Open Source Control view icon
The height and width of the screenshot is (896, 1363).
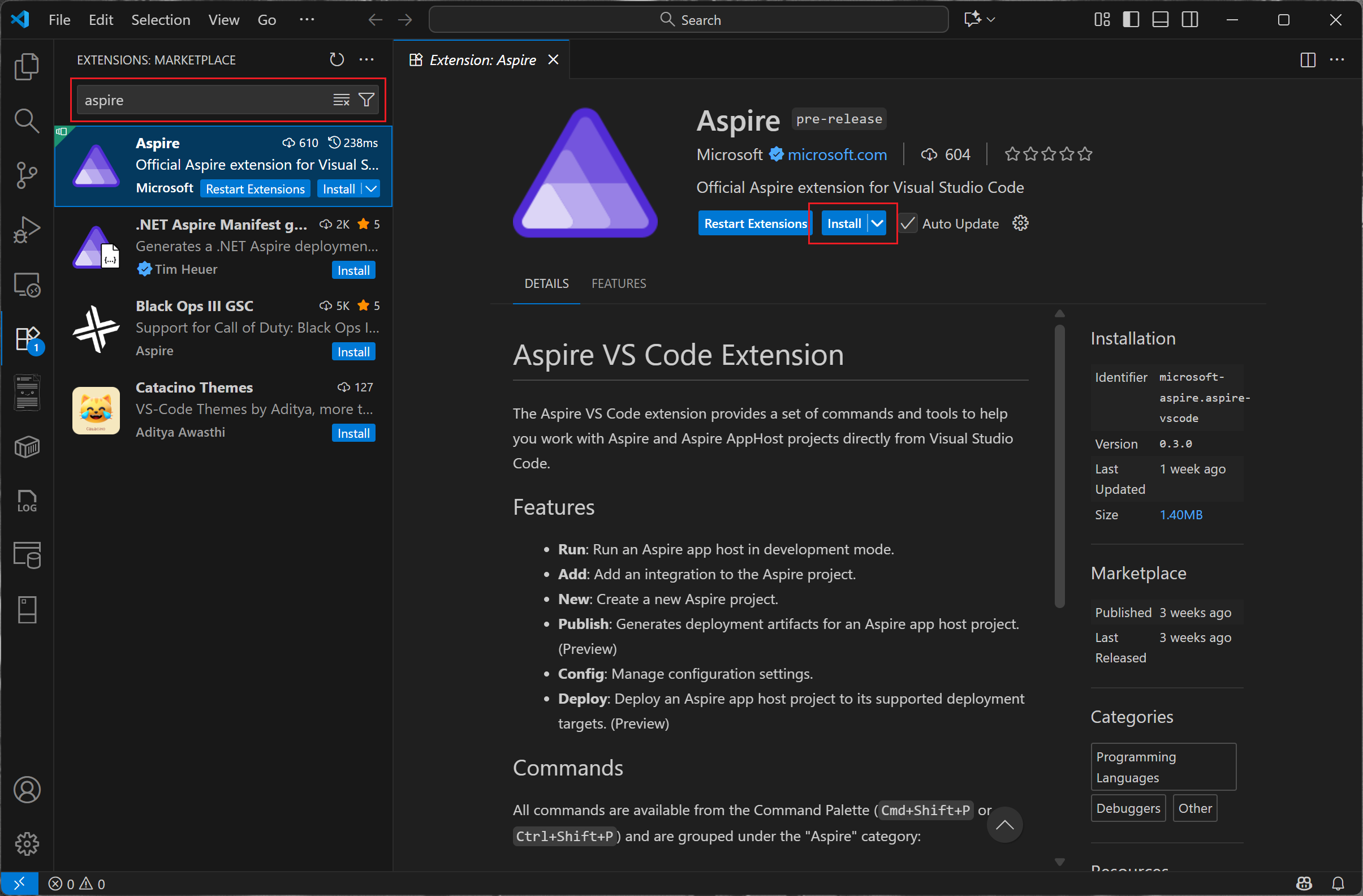pyautogui.click(x=27, y=175)
